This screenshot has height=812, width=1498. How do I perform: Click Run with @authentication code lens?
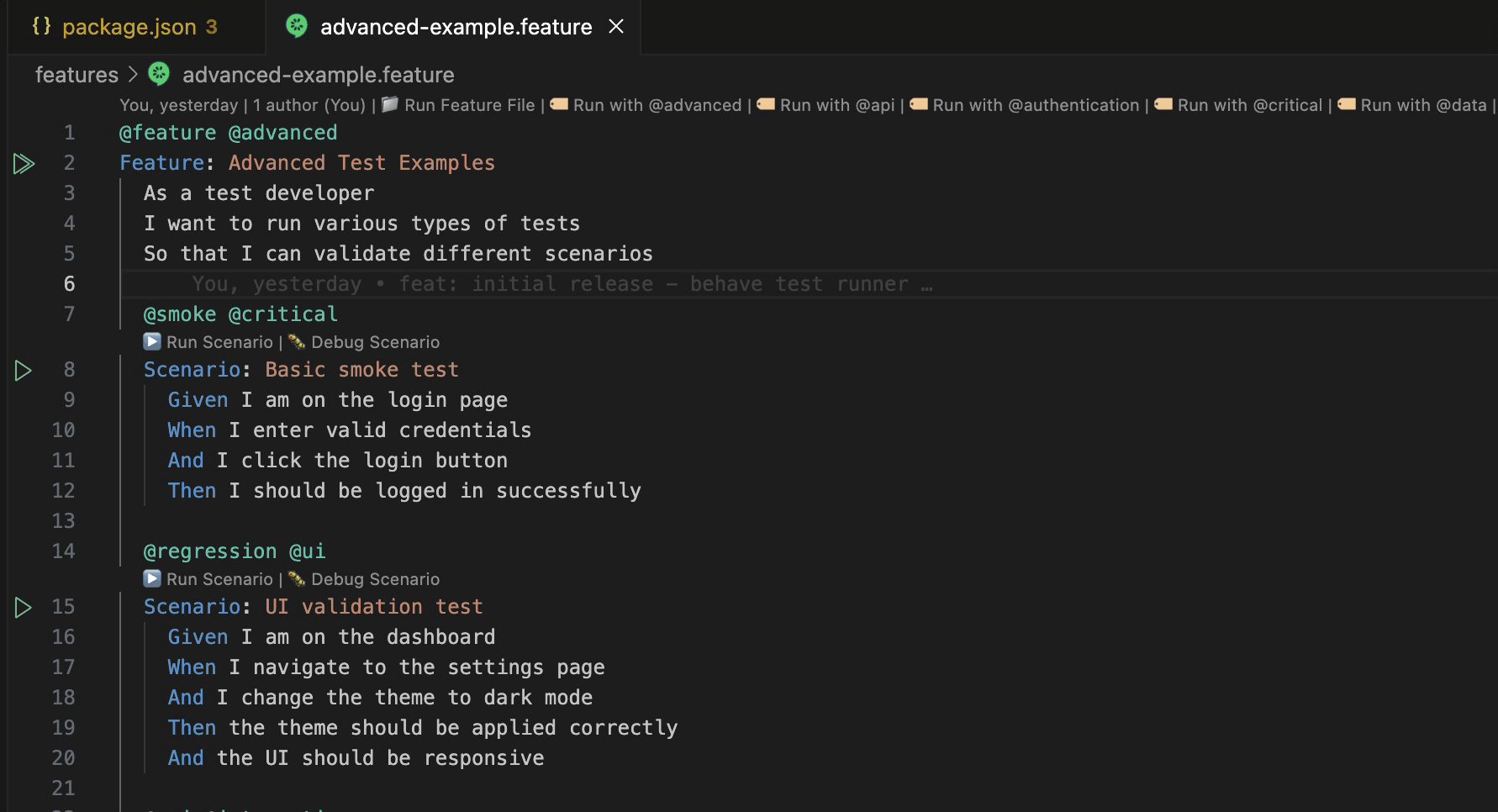1036,105
